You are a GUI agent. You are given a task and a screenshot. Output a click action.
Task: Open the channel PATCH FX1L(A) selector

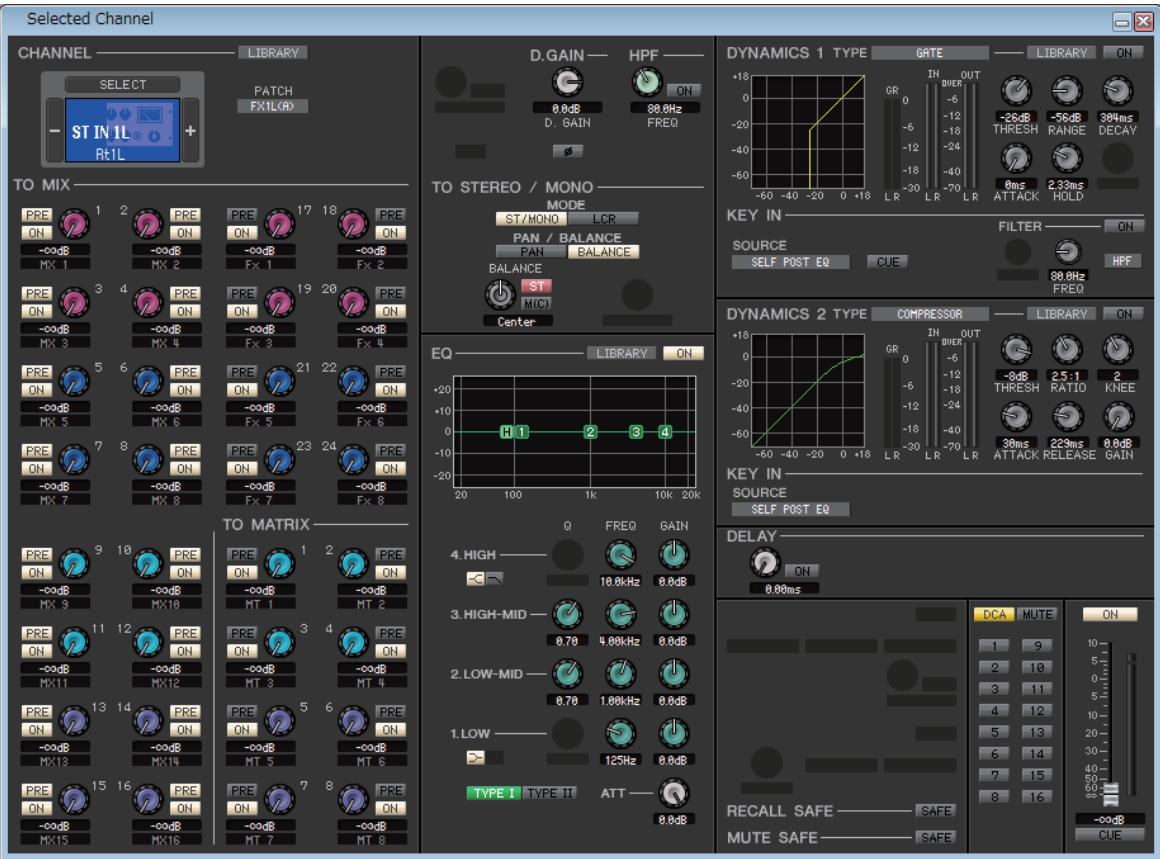click(272, 107)
